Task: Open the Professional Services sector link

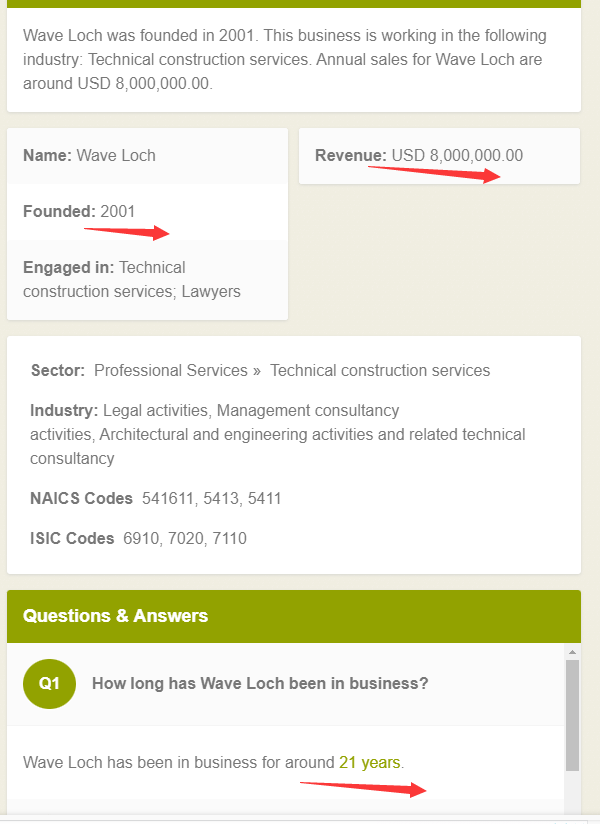Action: [171, 370]
